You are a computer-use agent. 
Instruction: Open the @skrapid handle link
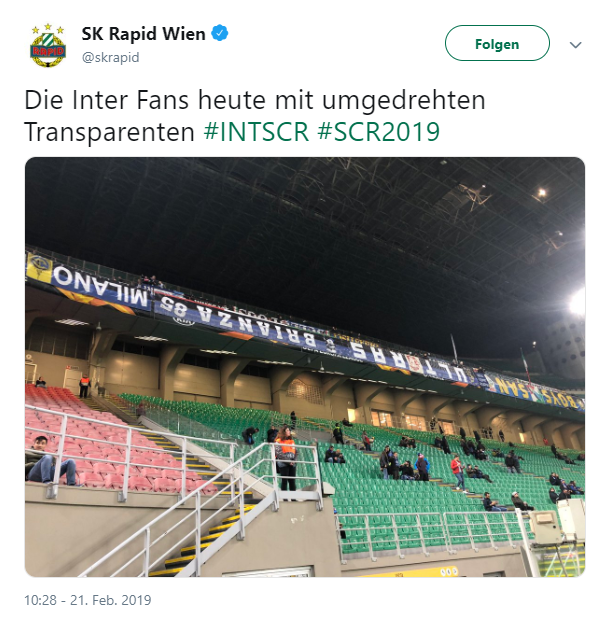[111, 57]
